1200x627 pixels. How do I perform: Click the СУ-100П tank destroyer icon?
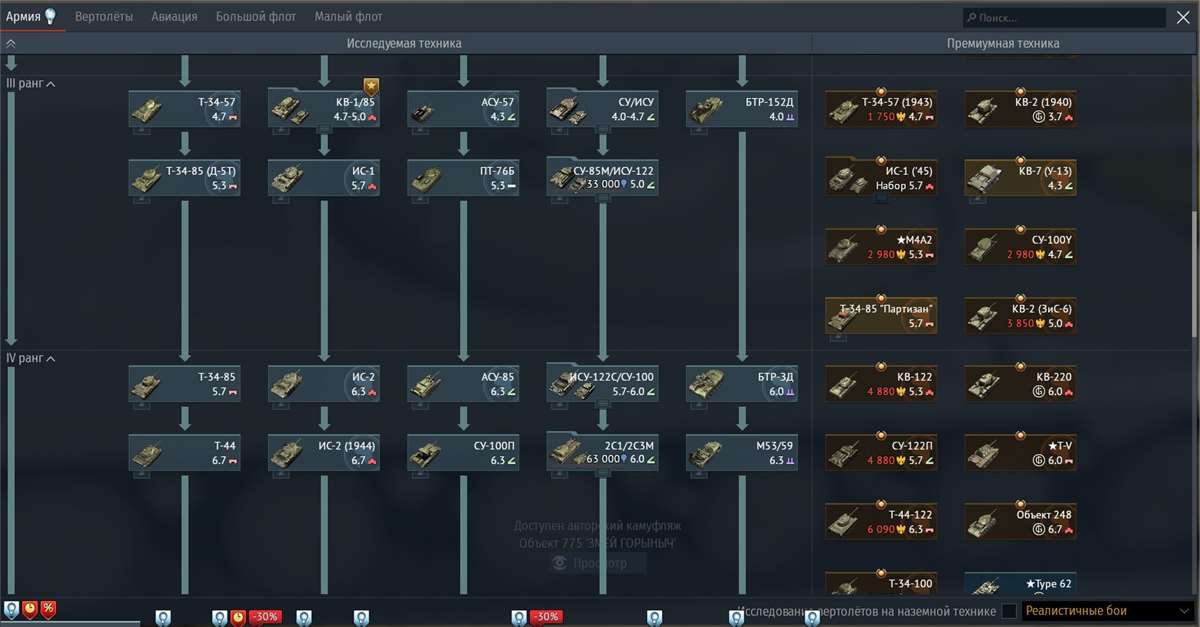(x=462, y=452)
